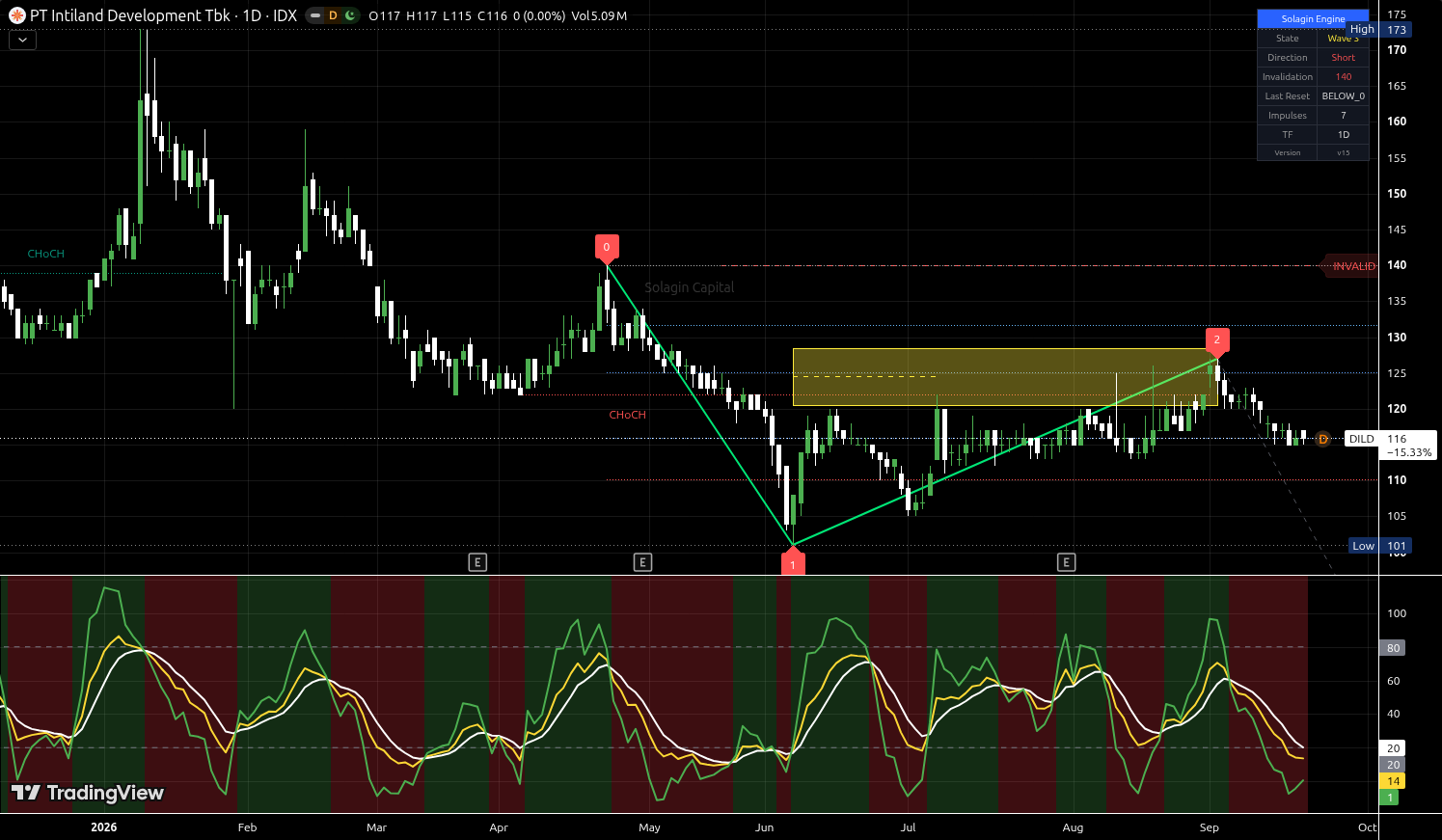Image resolution: width=1442 pixels, height=840 pixels.
Task: Click the Sep date axis label
Action: click(x=1209, y=827)
